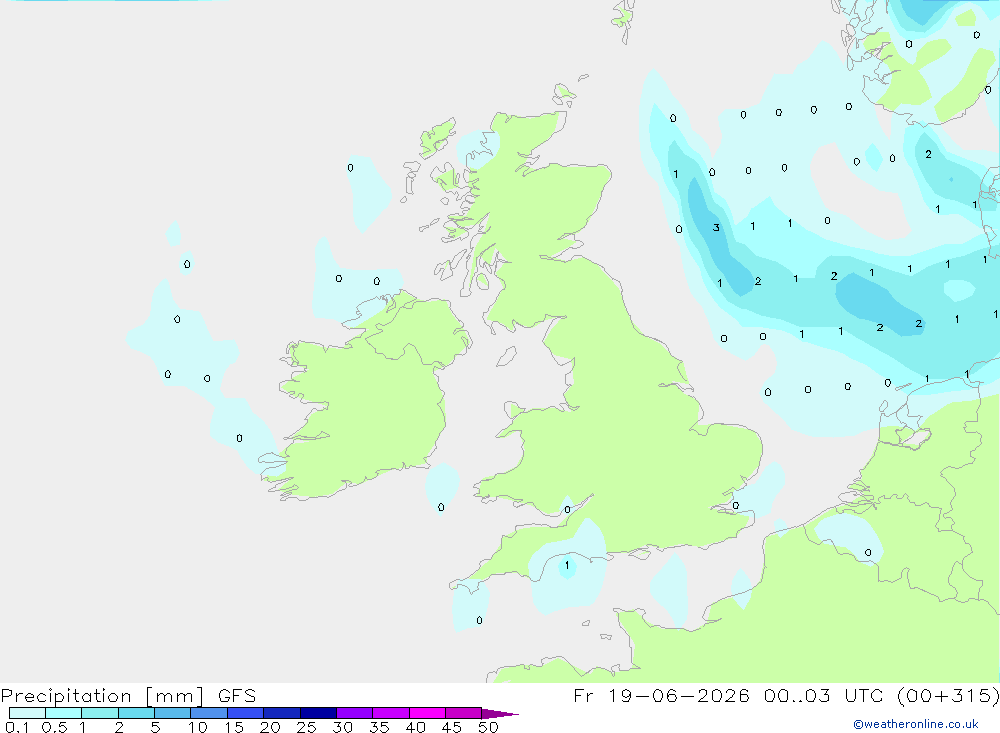Click the '40' legend scale label
The width and height of the screenshot is (1000, 733).
pos(415,727)
